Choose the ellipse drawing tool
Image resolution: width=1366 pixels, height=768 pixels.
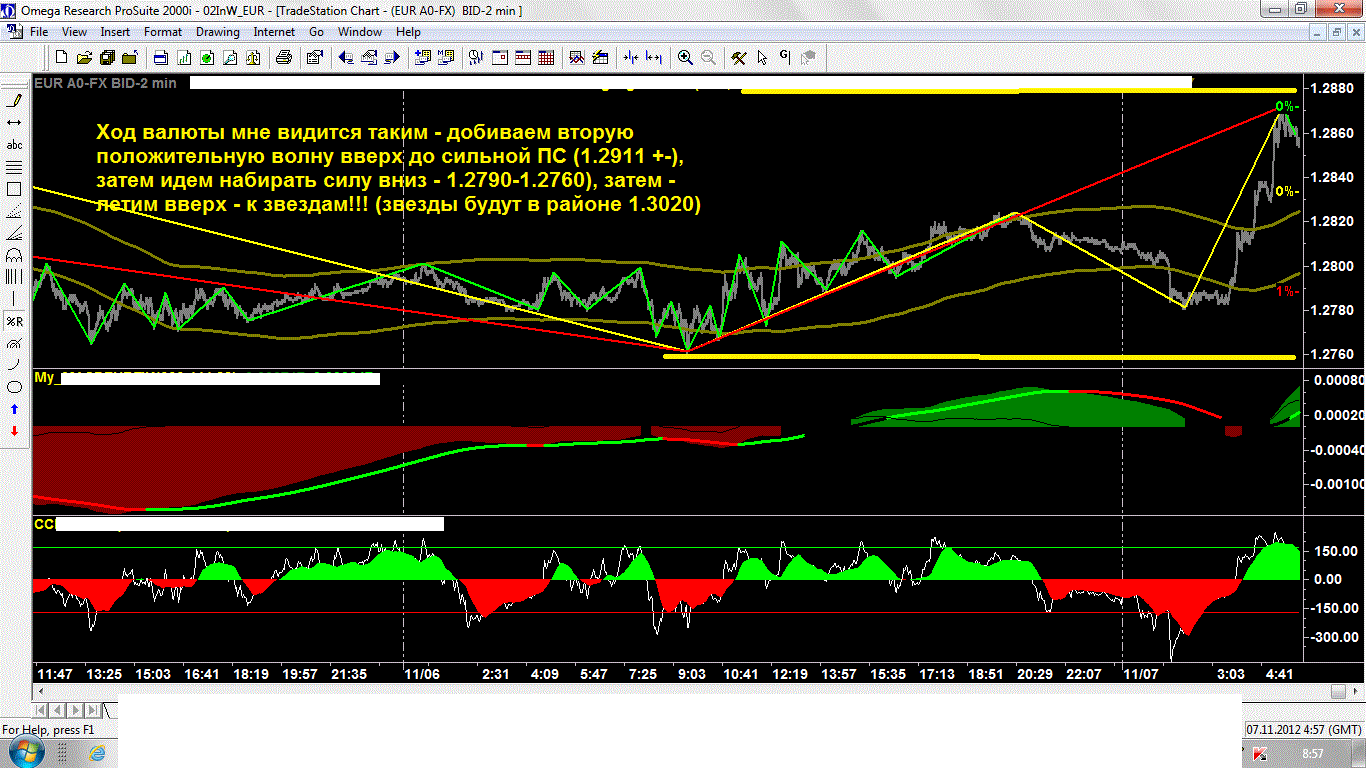15,387
